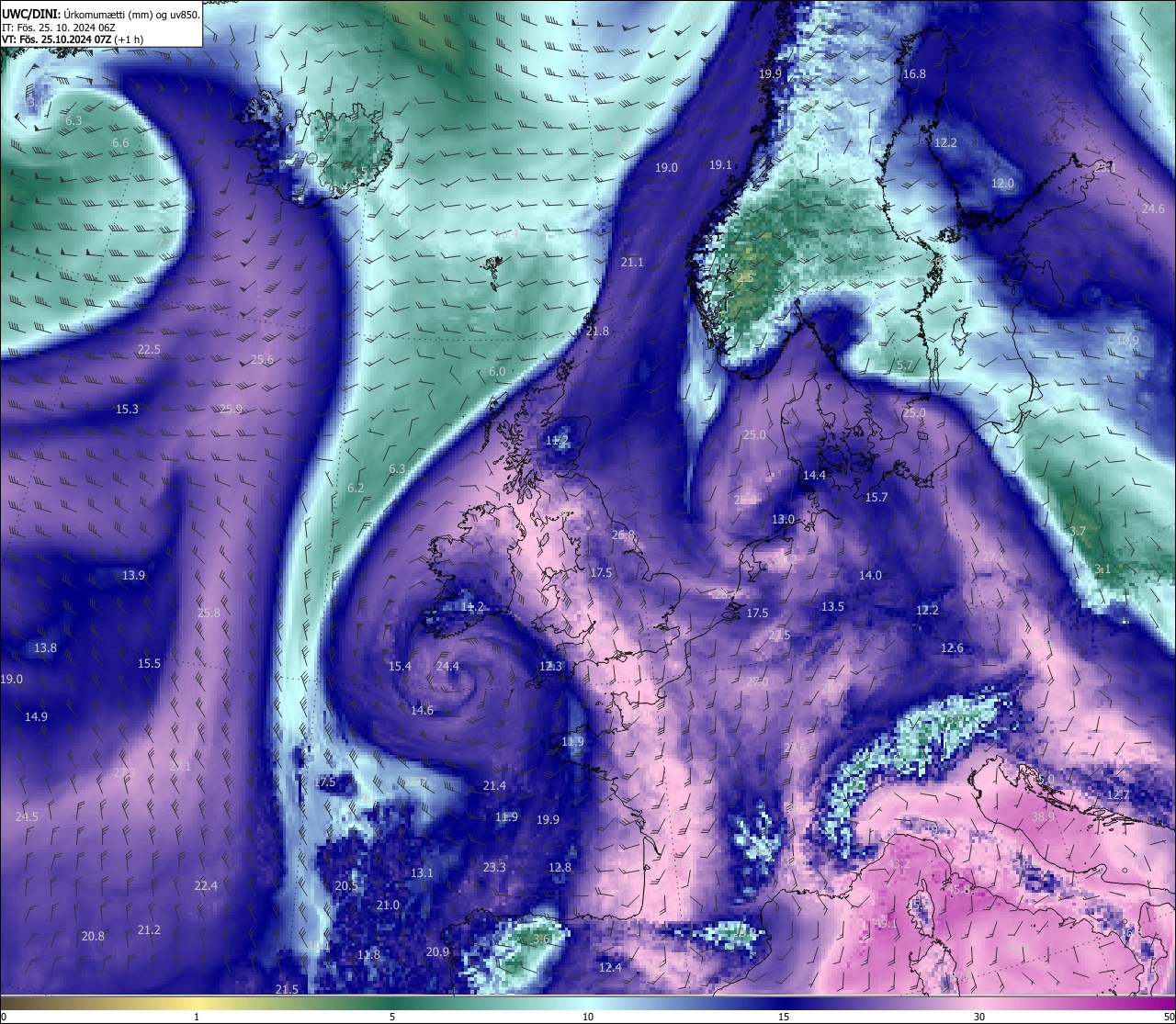Click the legend tick label 5
The height and width of the screenshot is (1024, 1176).
(x=392, y=1018)
